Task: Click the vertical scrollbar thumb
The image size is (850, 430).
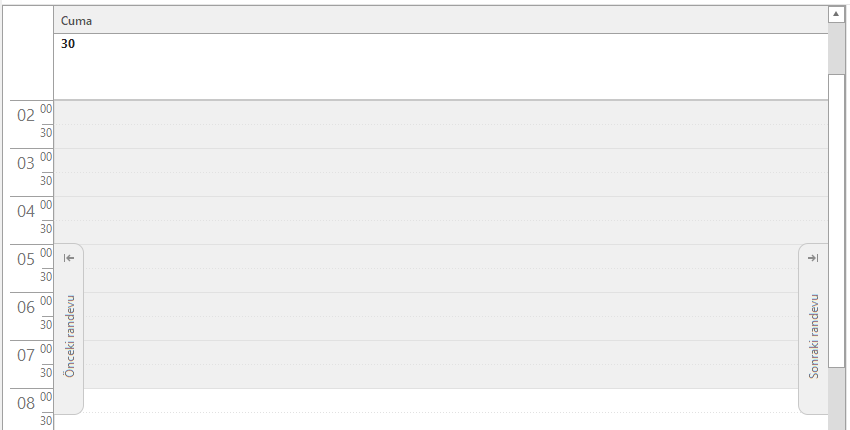Action: click(836, 221)
